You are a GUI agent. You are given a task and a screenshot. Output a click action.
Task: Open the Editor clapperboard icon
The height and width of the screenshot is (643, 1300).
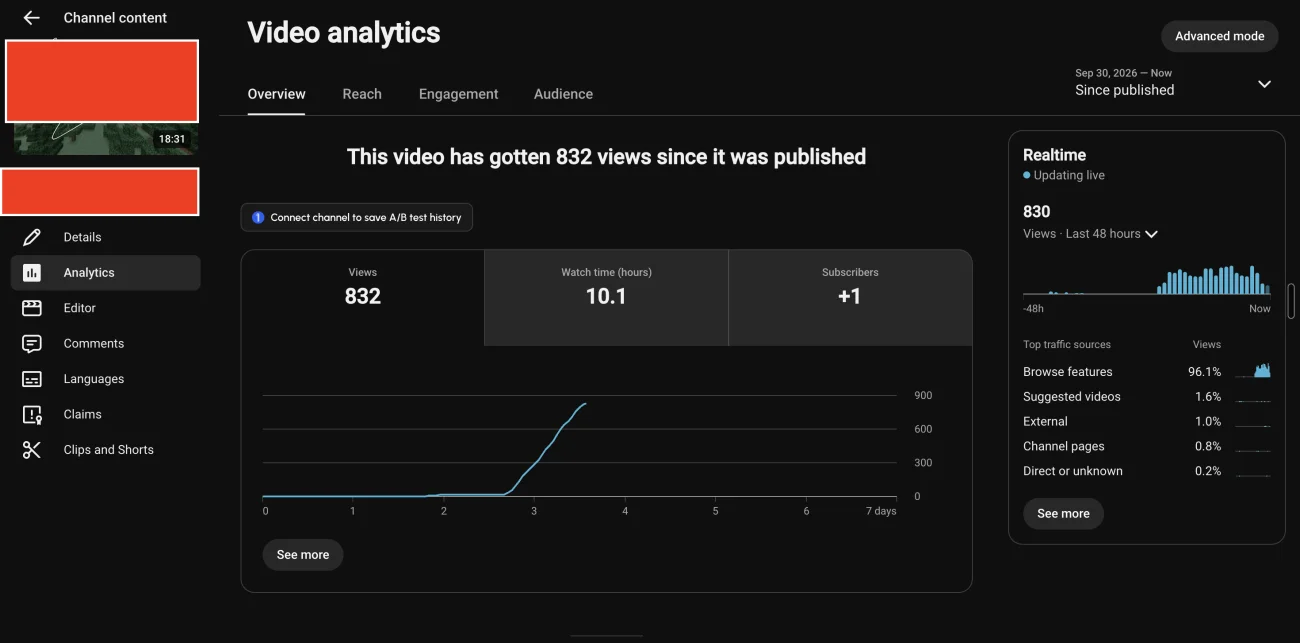32,308
